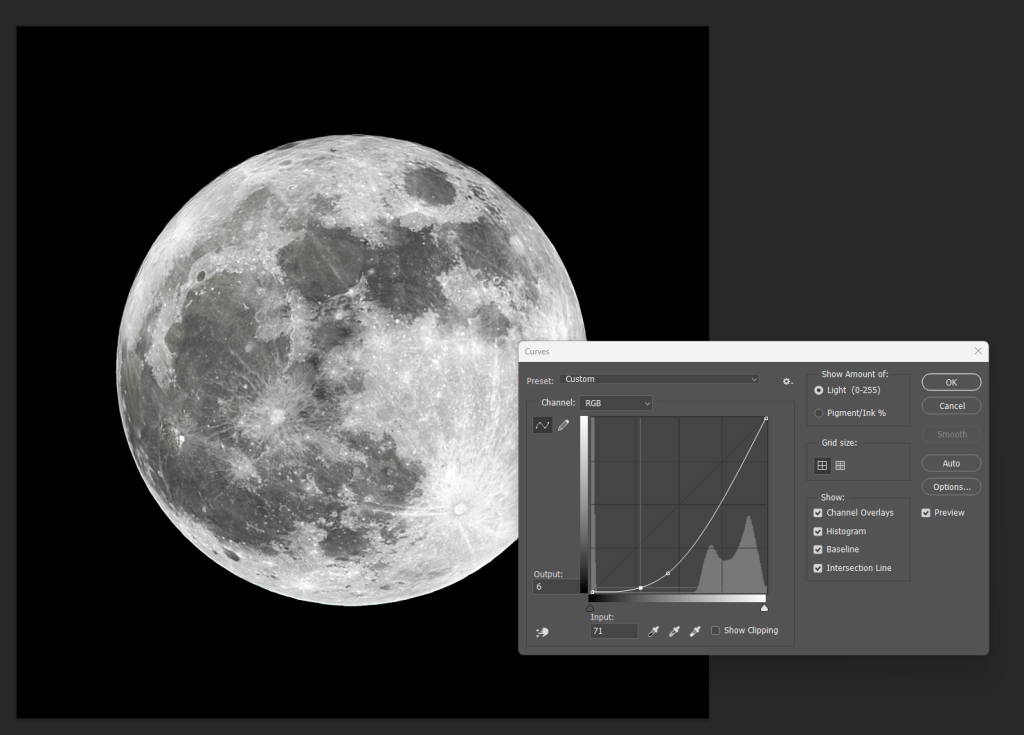The image size is (1024, 735).
Task: Expand the Channel dropdown set to RGB
Action: coord(617,403)
